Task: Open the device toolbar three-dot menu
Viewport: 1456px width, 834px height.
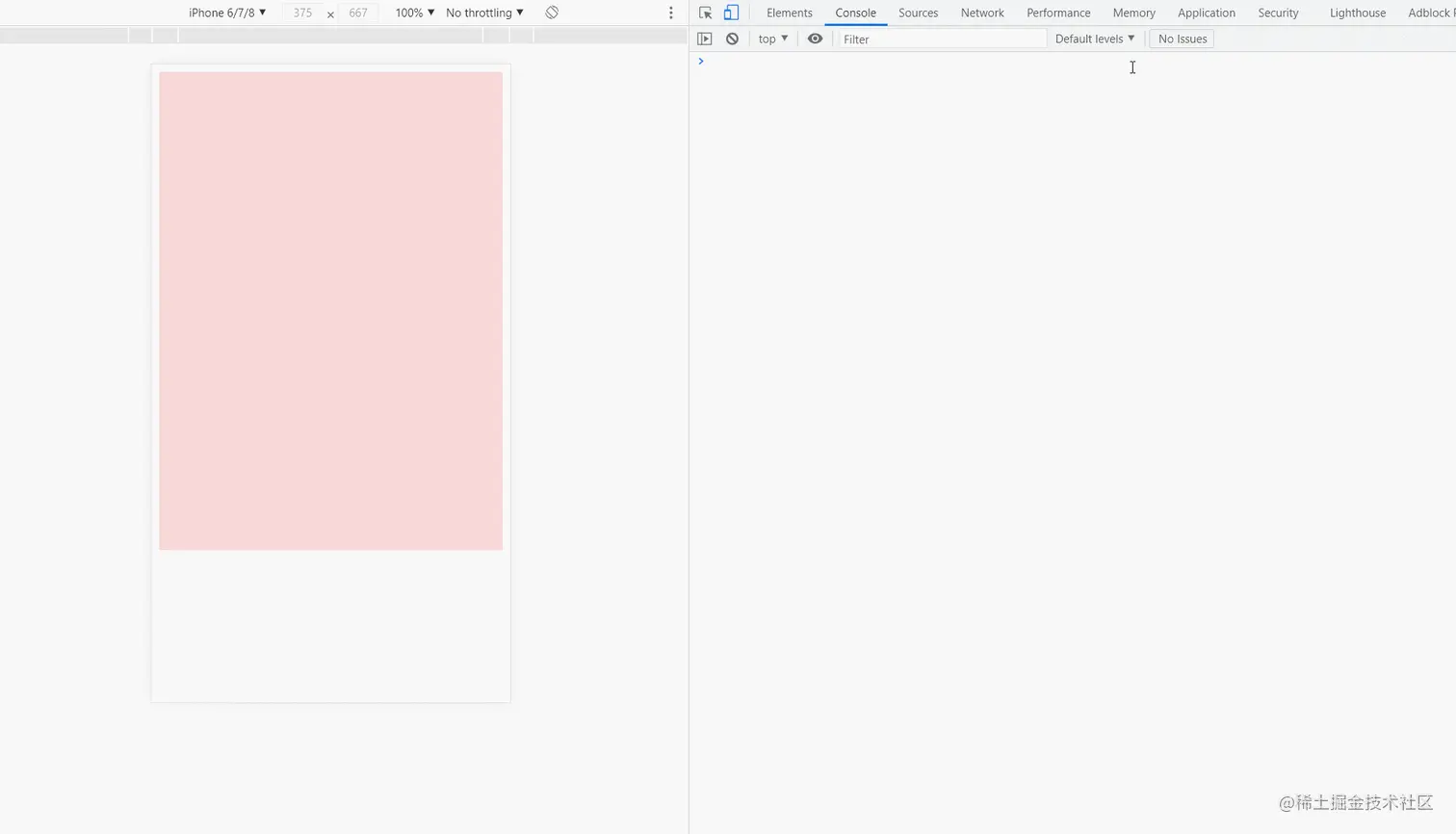Action: [671, 13]
